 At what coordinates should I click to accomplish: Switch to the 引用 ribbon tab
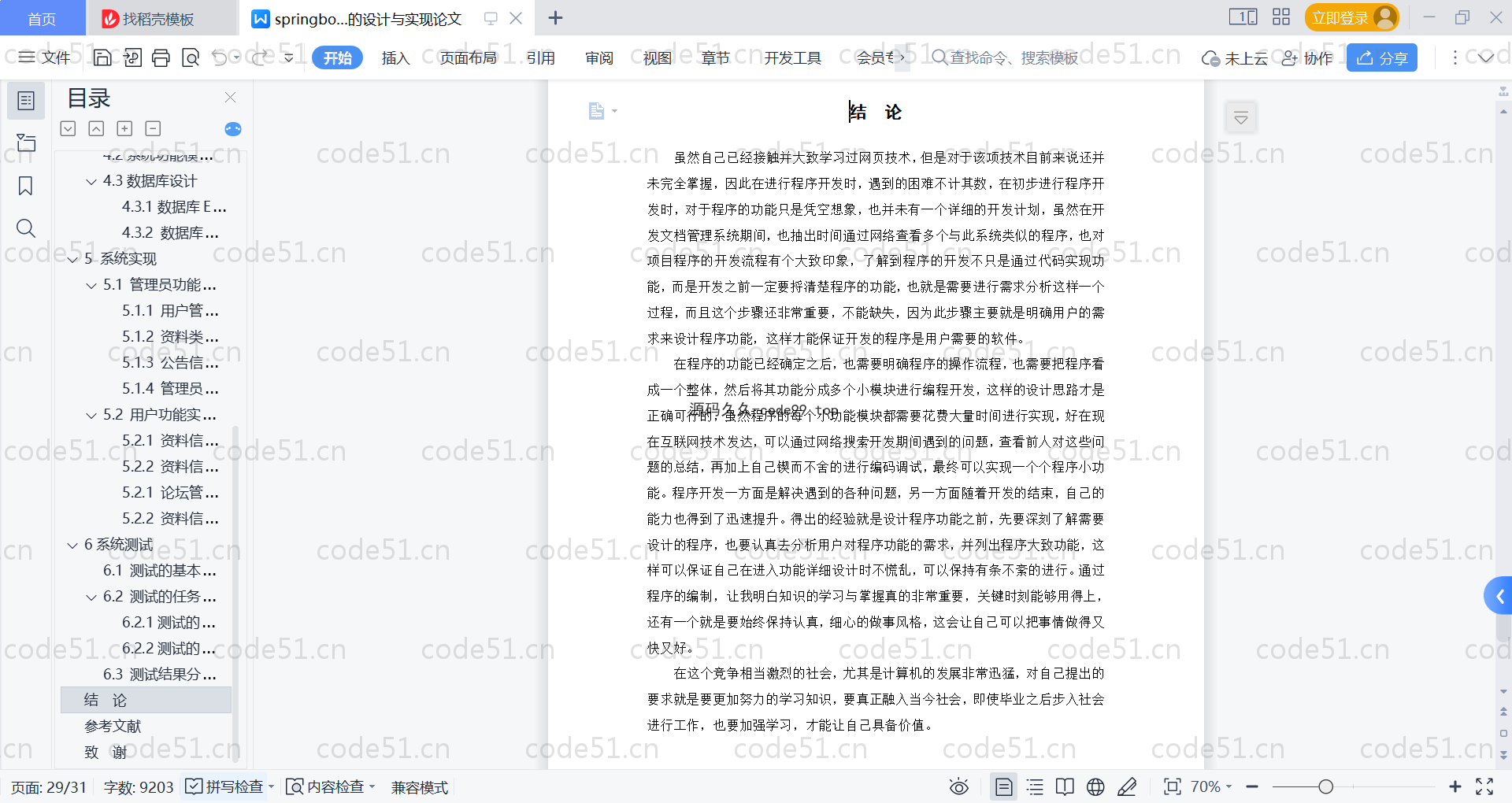541,57
